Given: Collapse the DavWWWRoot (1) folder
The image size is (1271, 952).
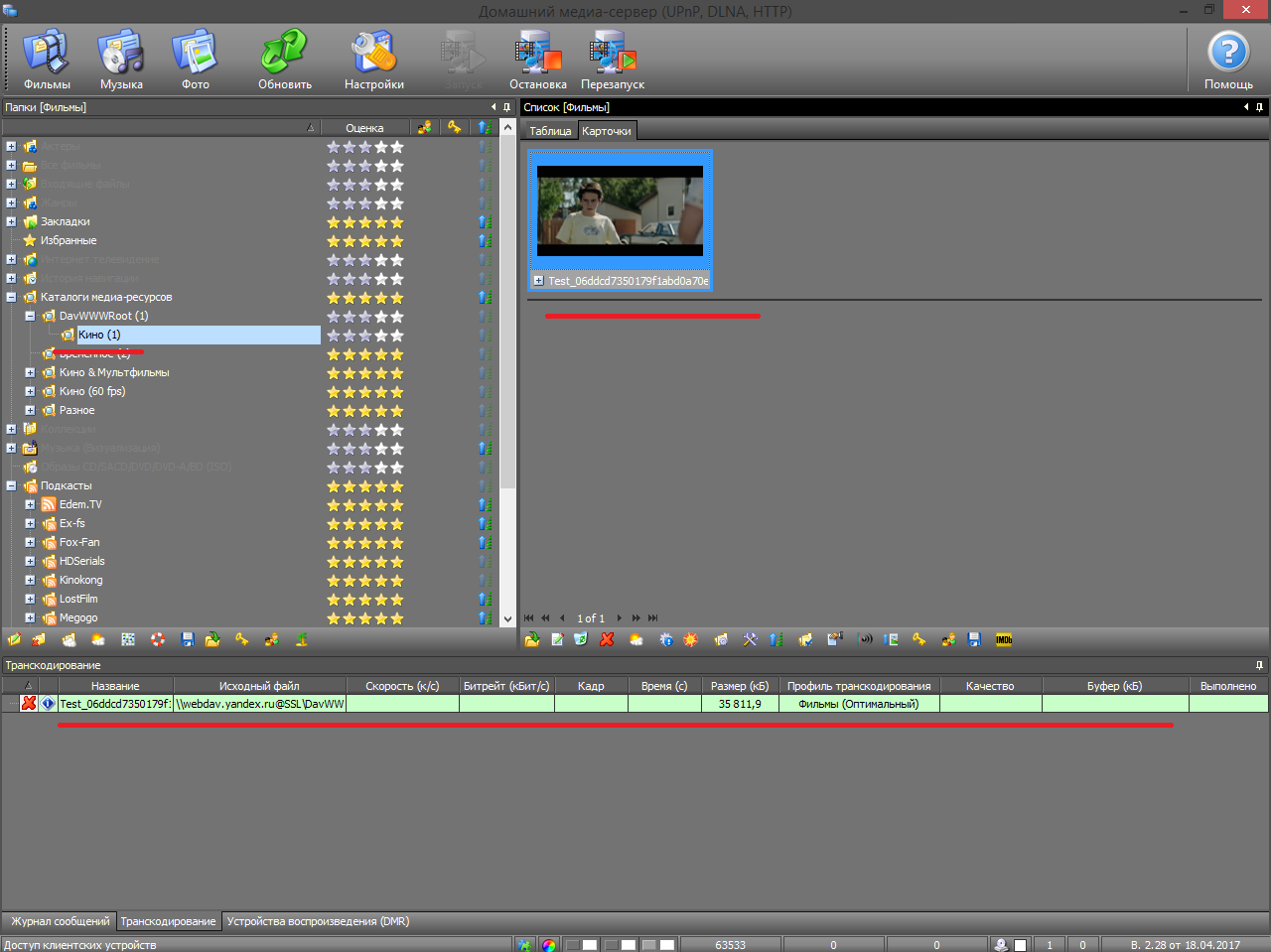Looking at the screenshot, I should click(x=30, y=317).
